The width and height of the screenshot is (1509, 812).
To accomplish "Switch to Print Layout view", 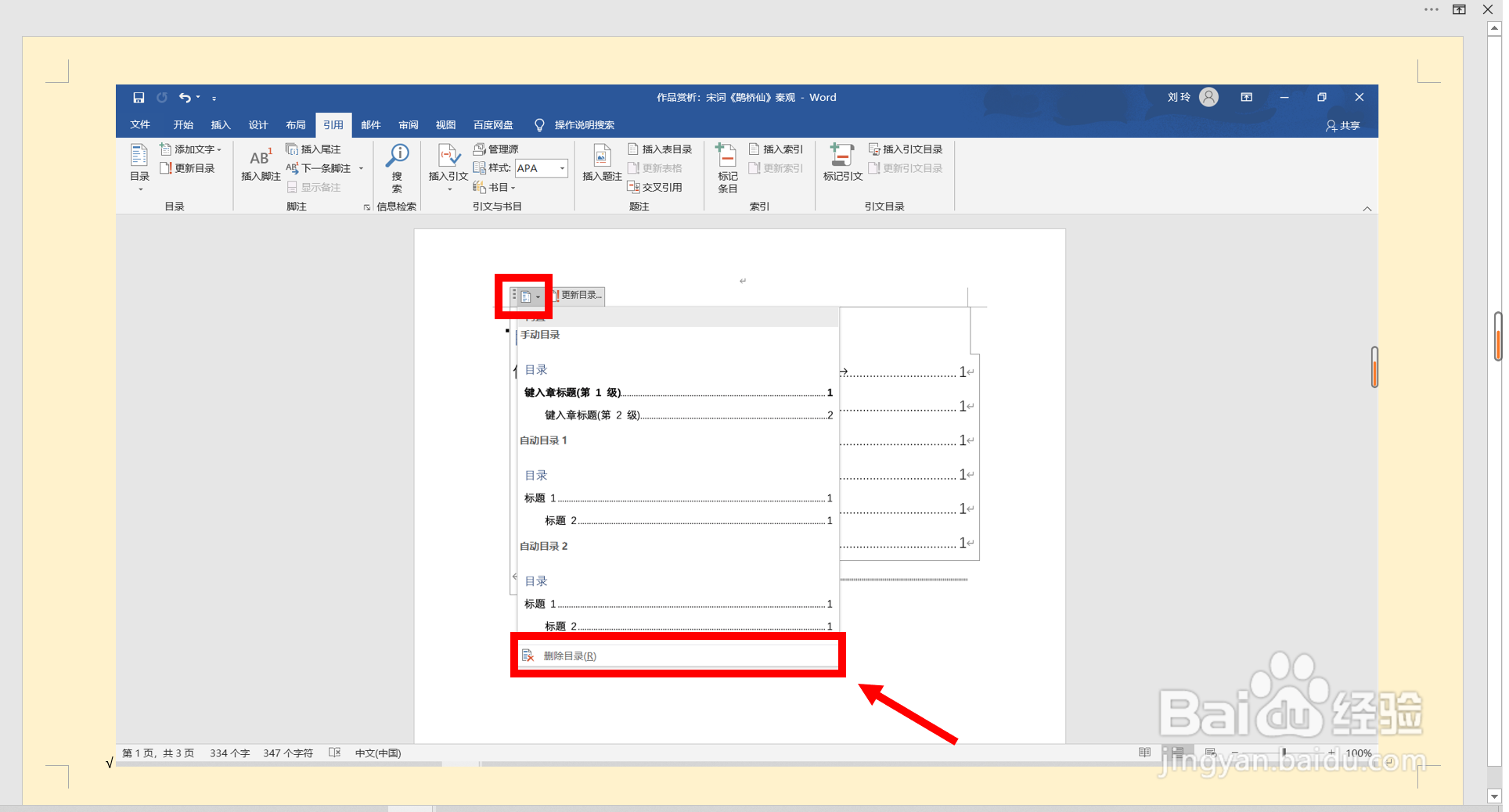I will [1178, 753].
